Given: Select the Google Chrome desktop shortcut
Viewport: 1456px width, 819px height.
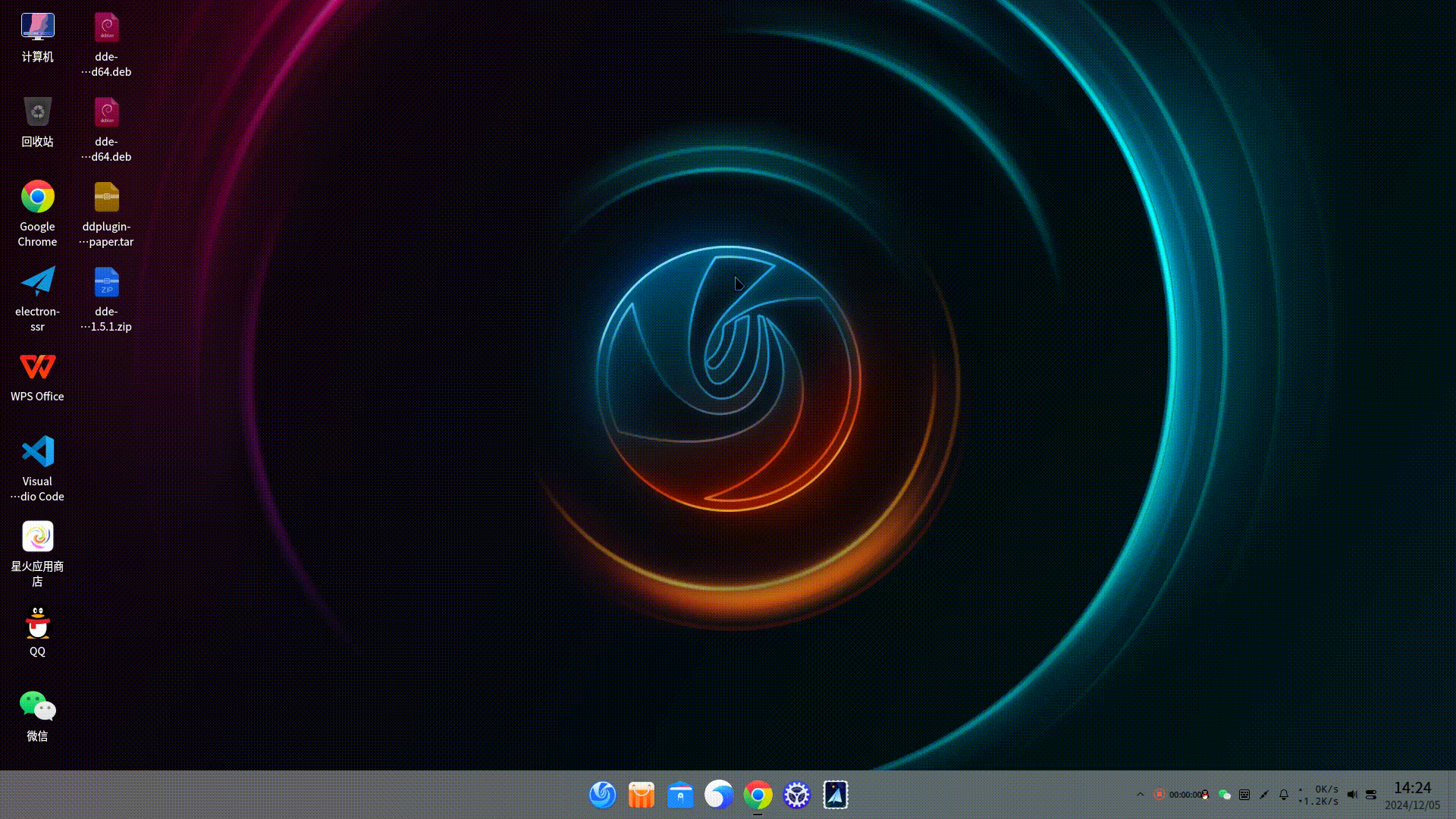Looking at the screenshot, I should click(37, 215).
